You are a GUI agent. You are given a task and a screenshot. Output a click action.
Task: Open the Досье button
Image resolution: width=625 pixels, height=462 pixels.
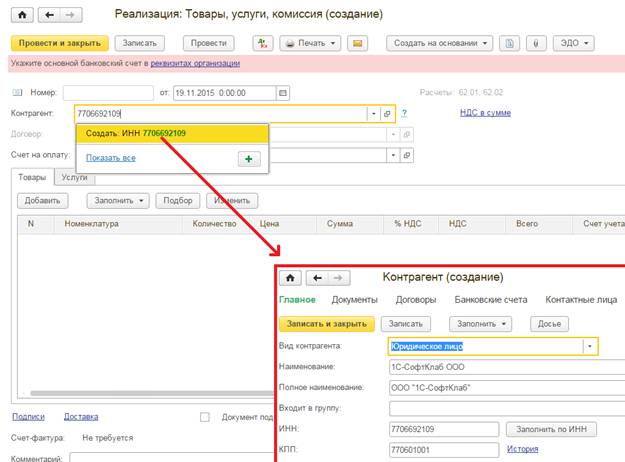pyautogui.click(x=549, y=324)
